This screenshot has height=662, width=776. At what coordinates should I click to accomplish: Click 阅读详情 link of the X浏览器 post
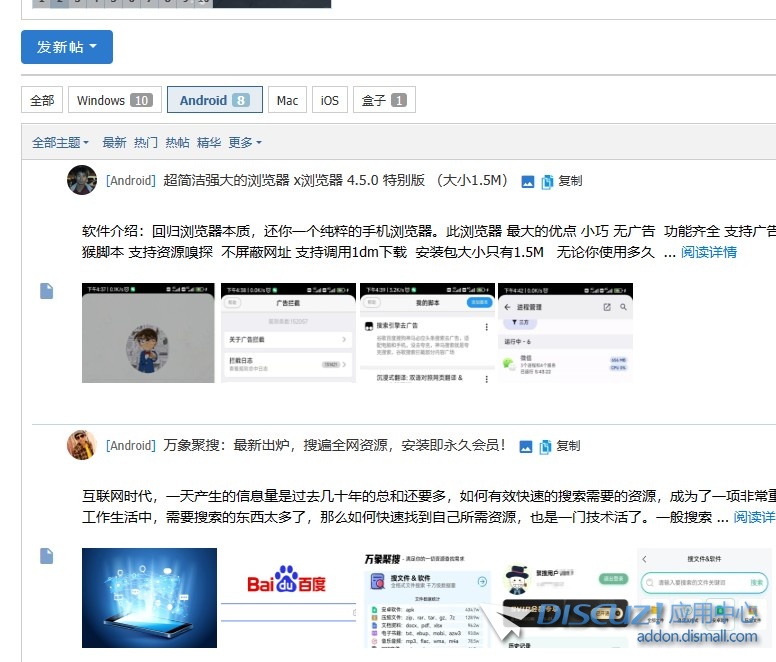click(709, 252)
